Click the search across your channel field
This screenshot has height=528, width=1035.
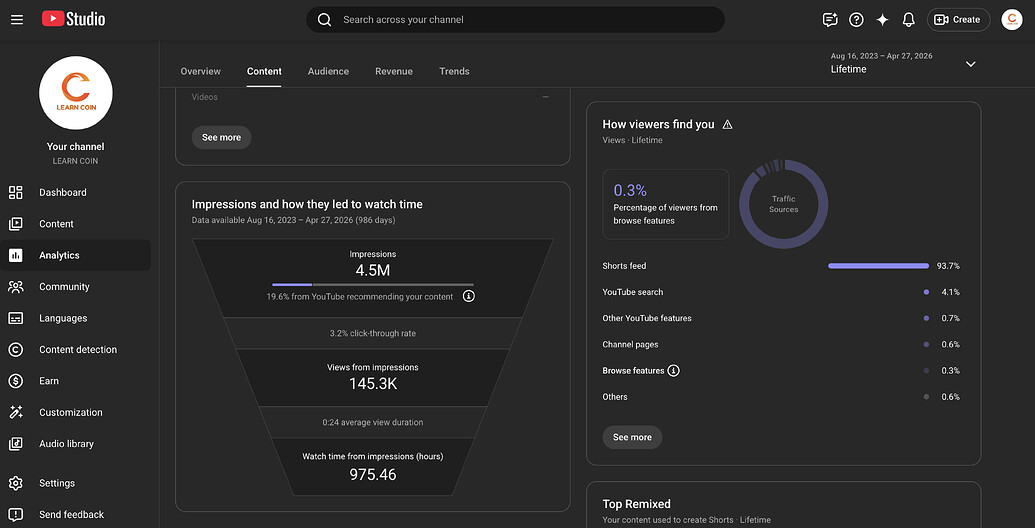(x=516, y=20)
